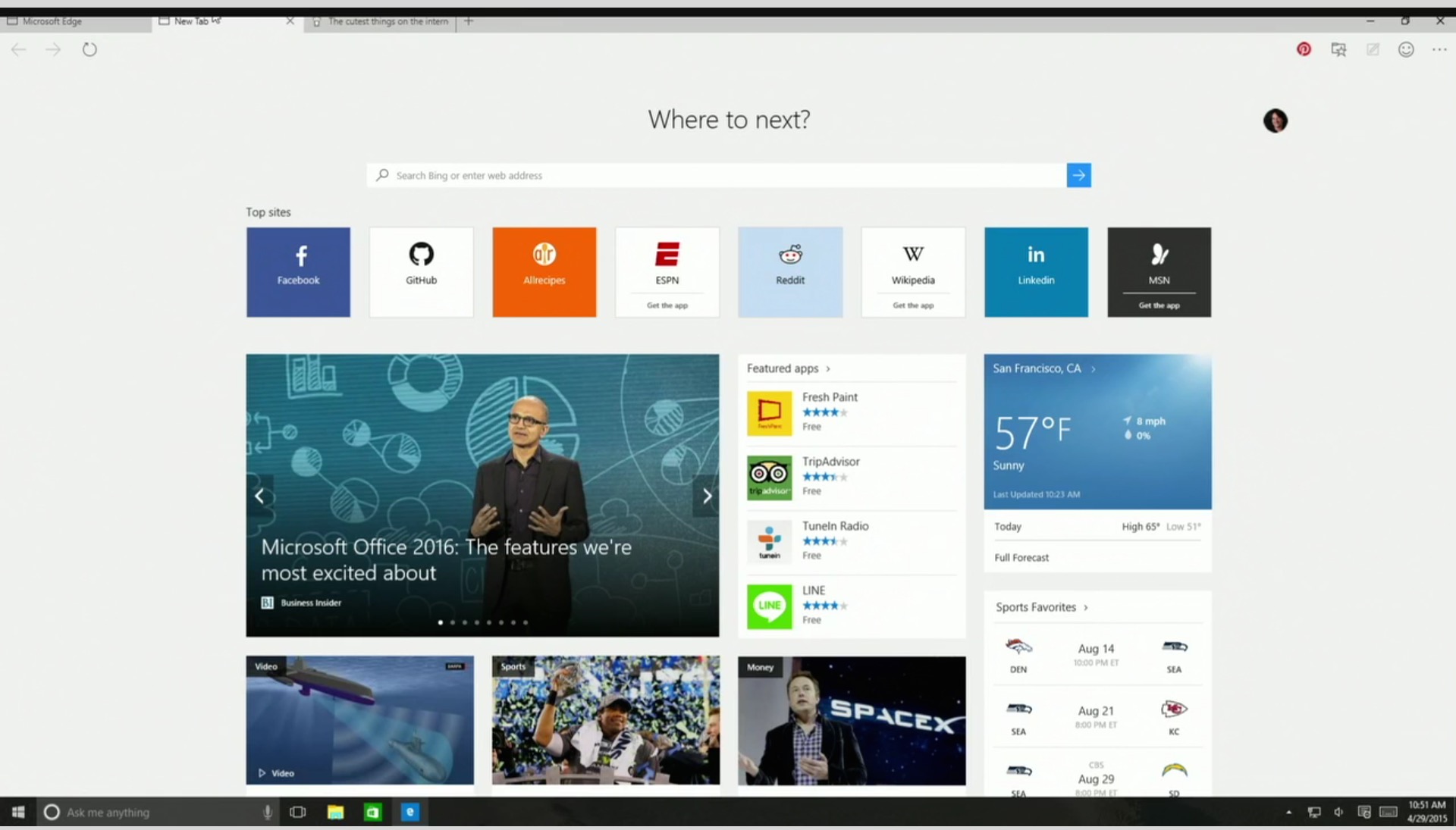This screenshot has width=1456, height=830.
Task: Click the LINE app icon in featured apps
Action: [x=770, y=604]
